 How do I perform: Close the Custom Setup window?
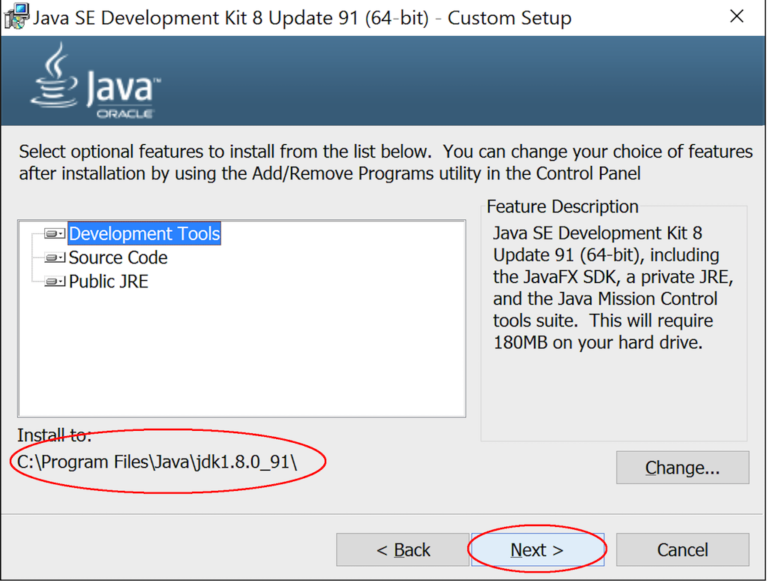(x=737, y=16)
